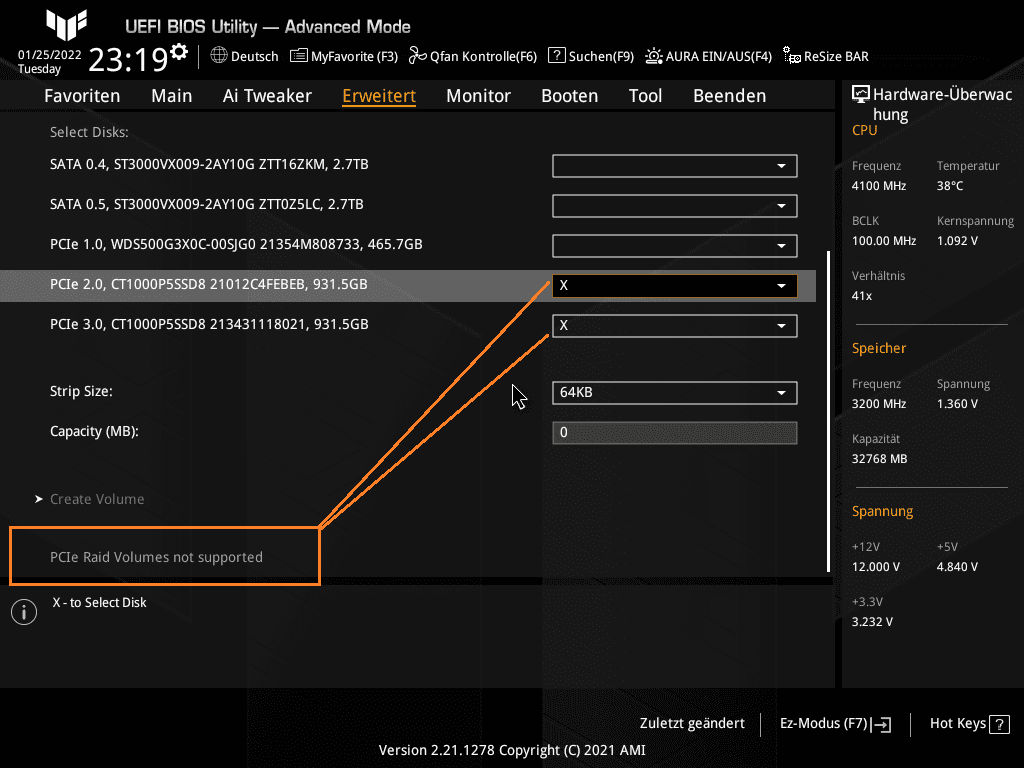Screen dimensions: 1024x768
Task: Open dropdown for PCIe 2.0 CT1000P5SSD8 disk
Action: [x=675, y=285]
